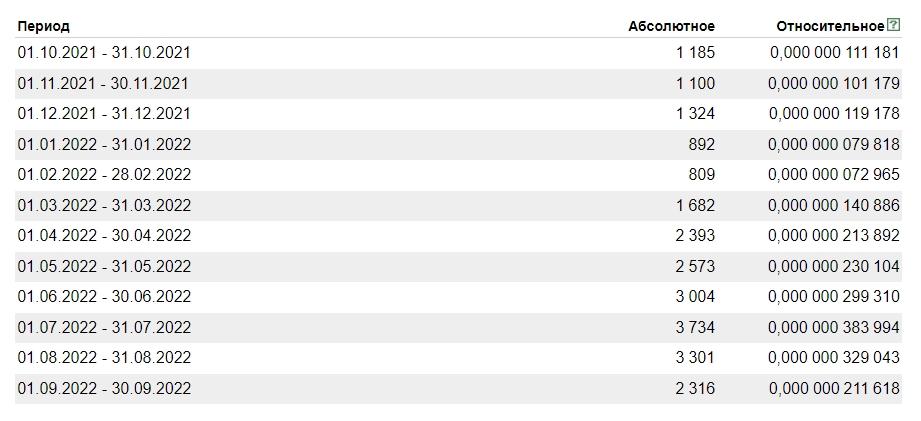Click the relative value 0,000 000 211 618
This screenshot has height=421, width=921.
[834, 389]
